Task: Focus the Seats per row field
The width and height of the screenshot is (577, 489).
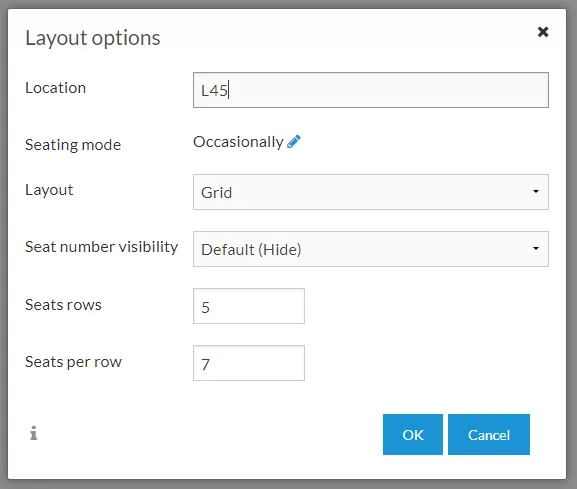Action: point(249,363)
